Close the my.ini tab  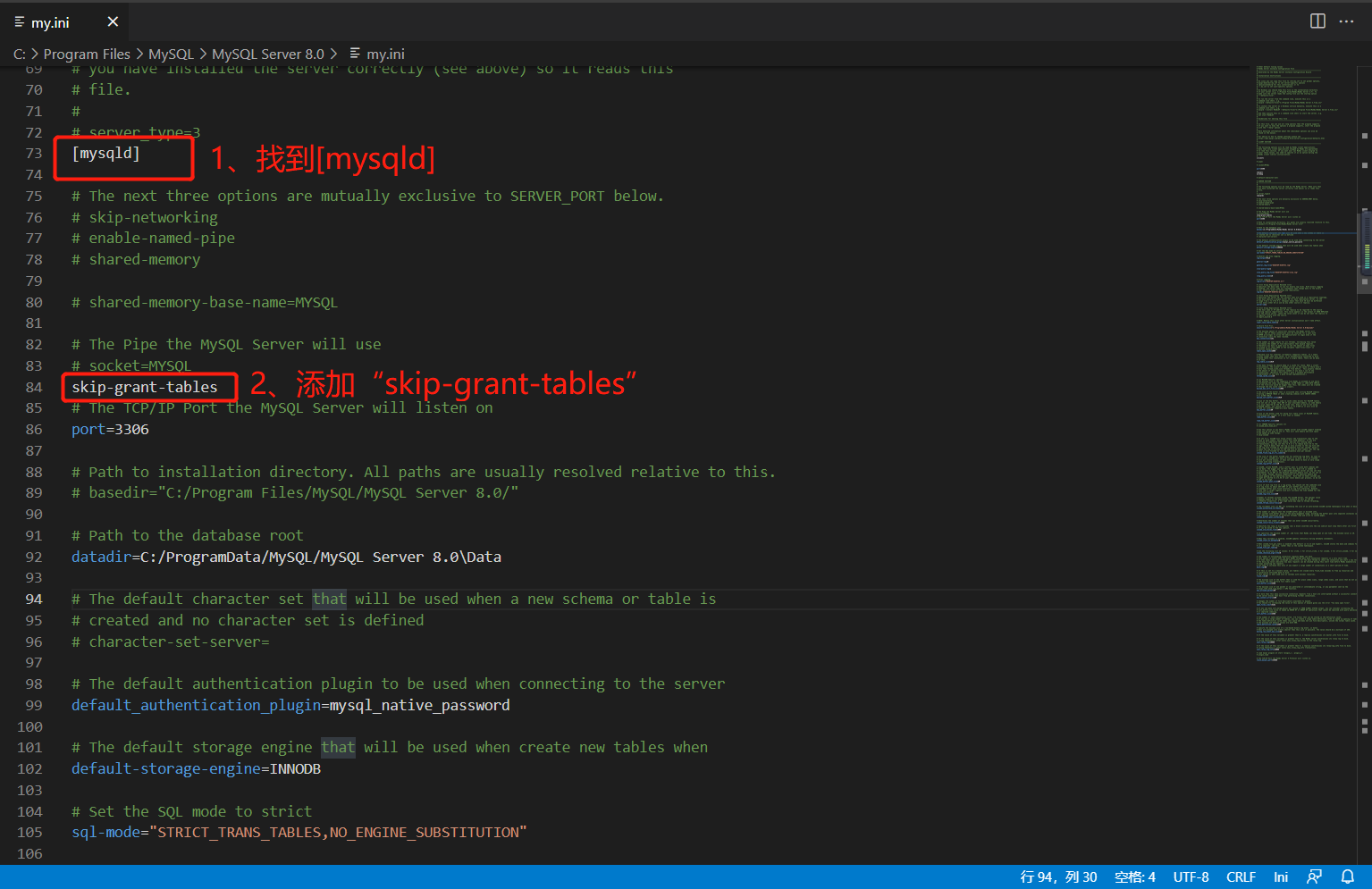pyautogui.click(x=113, y=21)
